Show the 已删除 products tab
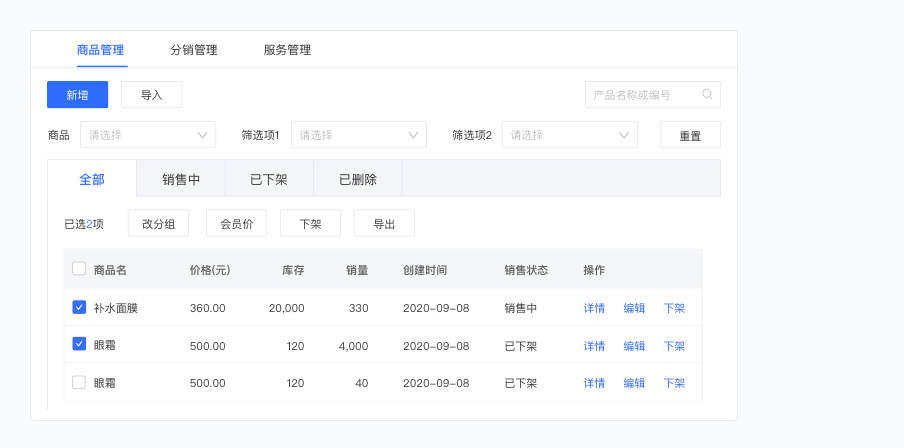This screenshot has width=904, height=448. [x=357, y=180]
